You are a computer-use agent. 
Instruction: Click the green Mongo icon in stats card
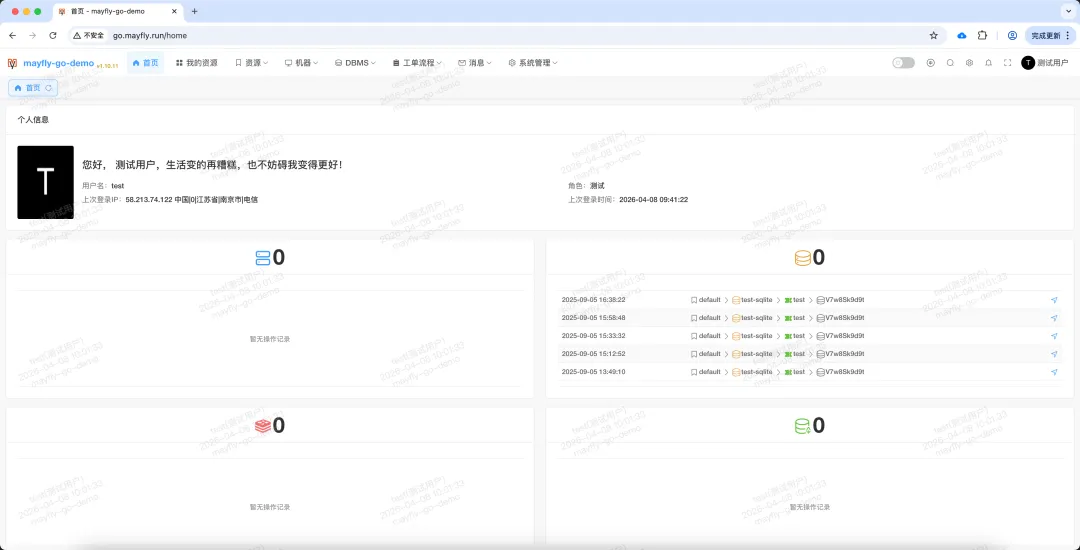pyautogui.click(x=802, y=426)
